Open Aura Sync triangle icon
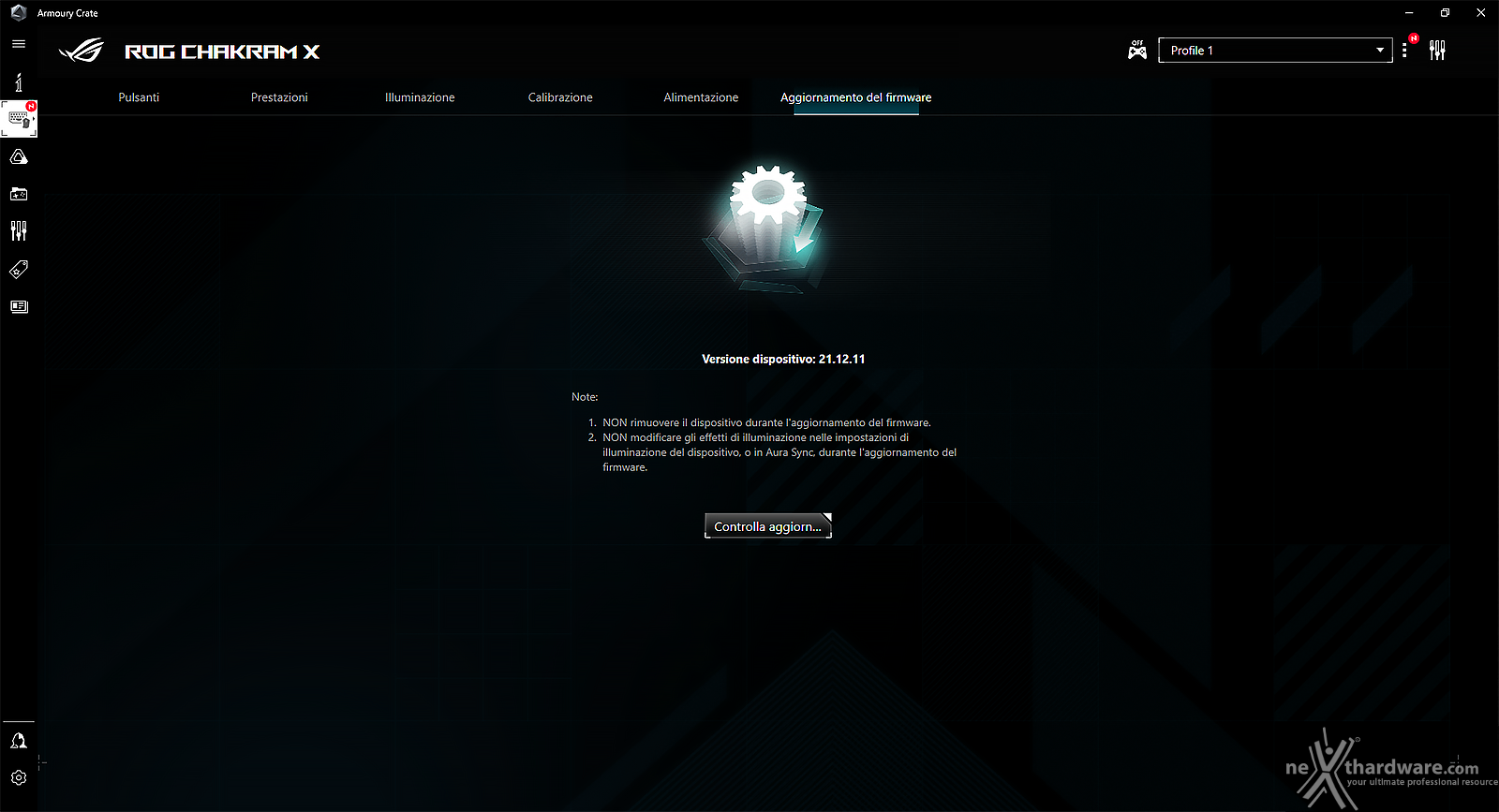Screen dimensions: 1499x812 (19, 157)
